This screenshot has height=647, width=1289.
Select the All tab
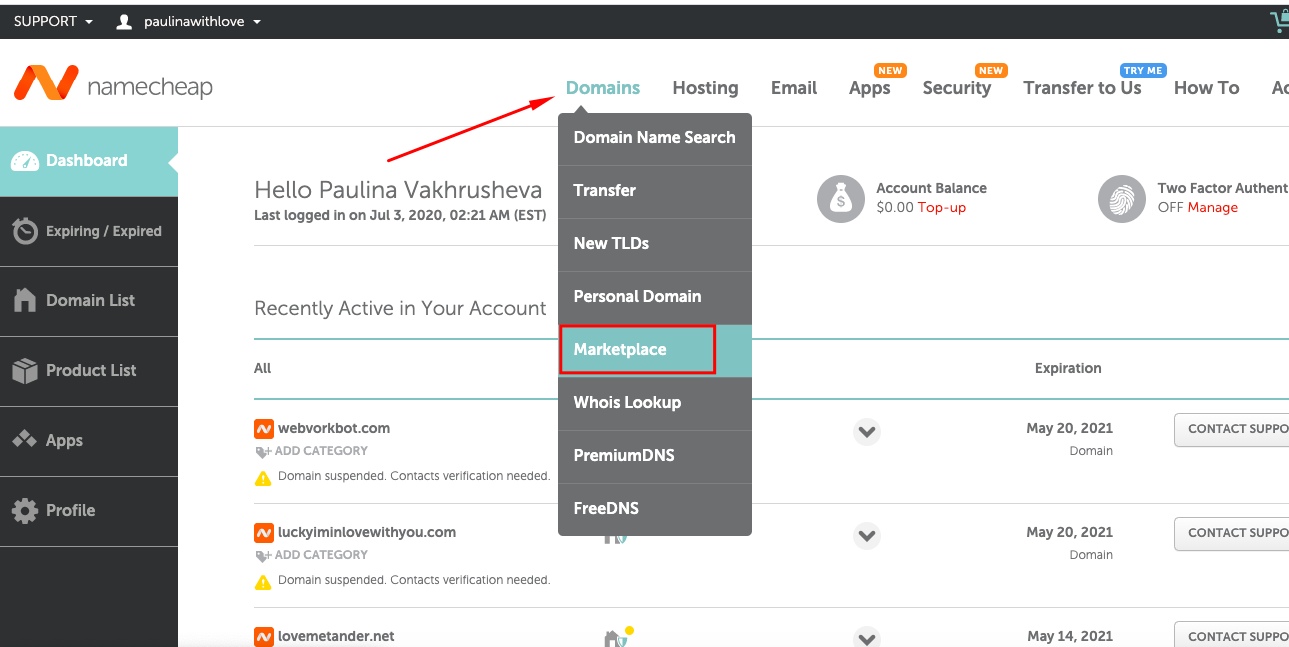[263, 368]
